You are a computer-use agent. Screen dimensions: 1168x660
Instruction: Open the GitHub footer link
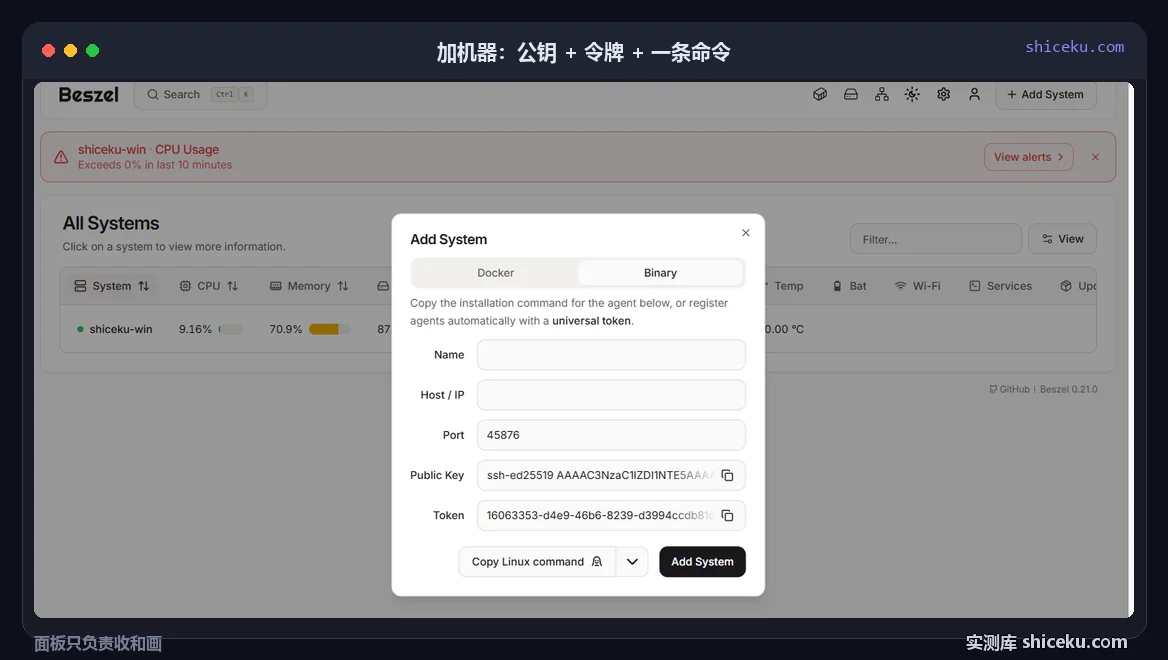coord(1009,389)
